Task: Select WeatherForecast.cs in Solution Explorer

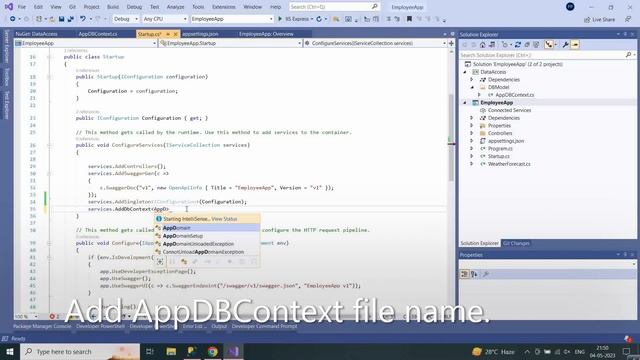Action: tap(509, 164)
